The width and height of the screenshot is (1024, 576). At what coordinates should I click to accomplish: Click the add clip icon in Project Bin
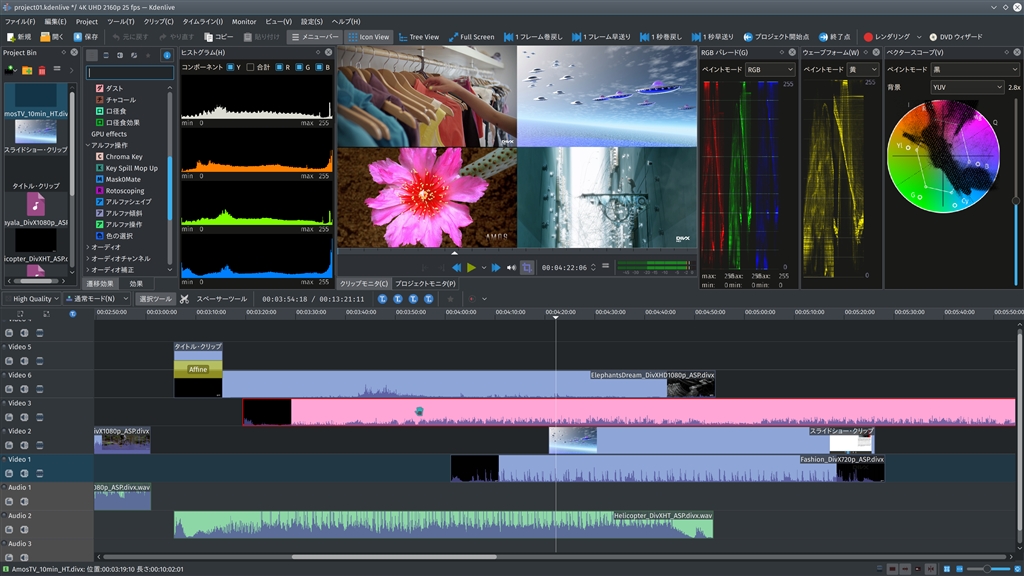pyautogui.click(x=11, y=70)
